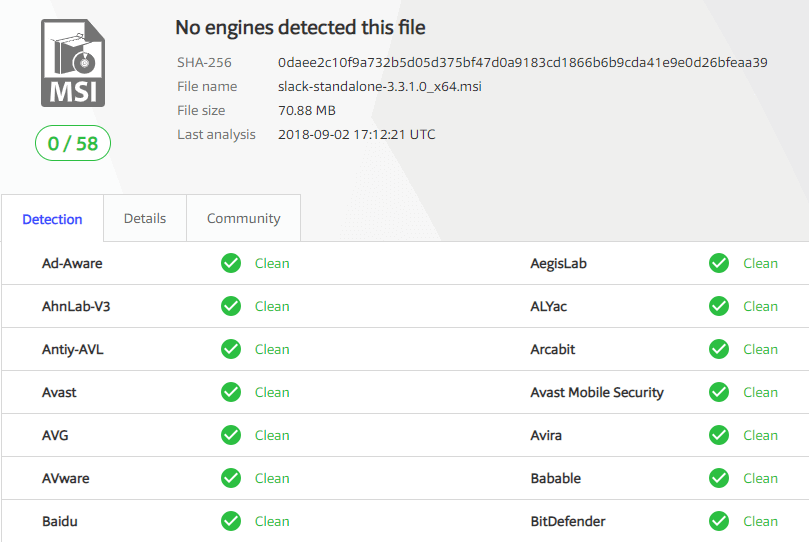The height and width of the screenshot is (542, 809).
Task: Click the File size label
Action: click(x=201, y=110)
